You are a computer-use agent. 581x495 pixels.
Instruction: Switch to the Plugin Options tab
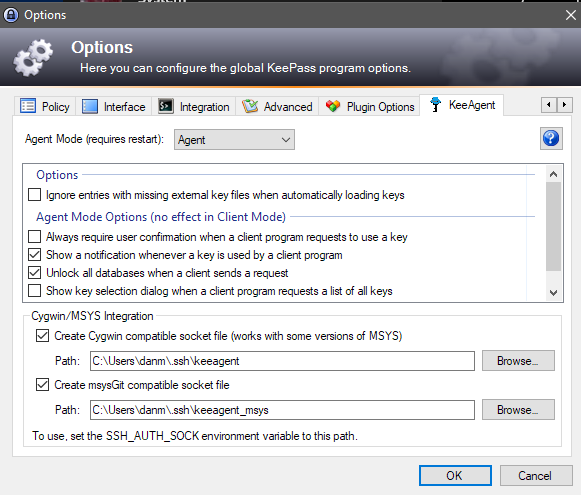pos(369,107)
